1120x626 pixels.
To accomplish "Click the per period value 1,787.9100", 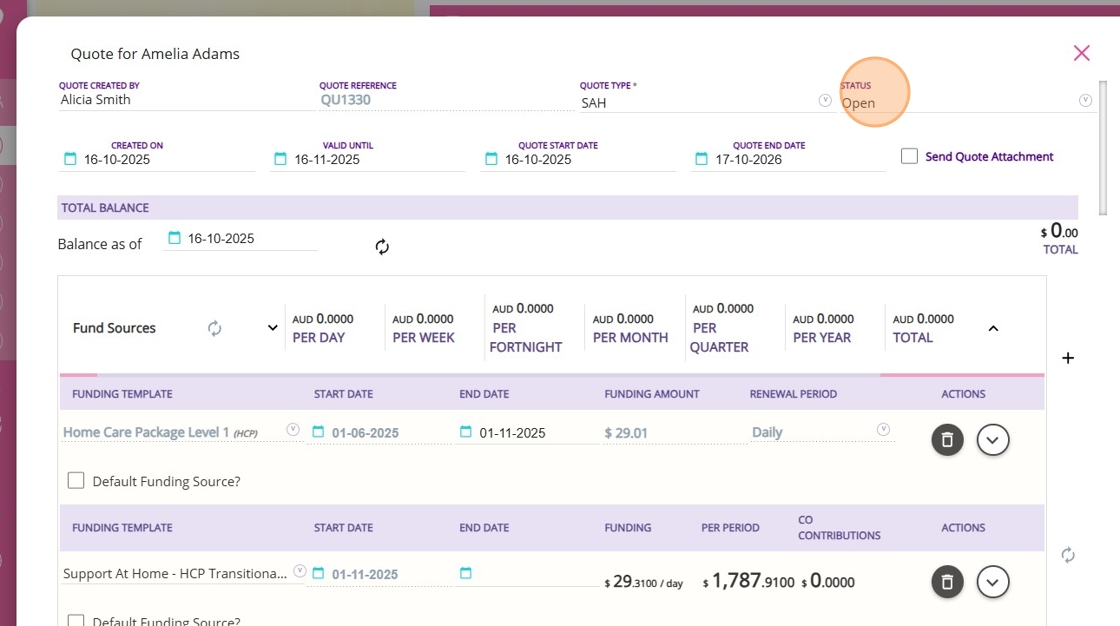I will coord(749,581).
